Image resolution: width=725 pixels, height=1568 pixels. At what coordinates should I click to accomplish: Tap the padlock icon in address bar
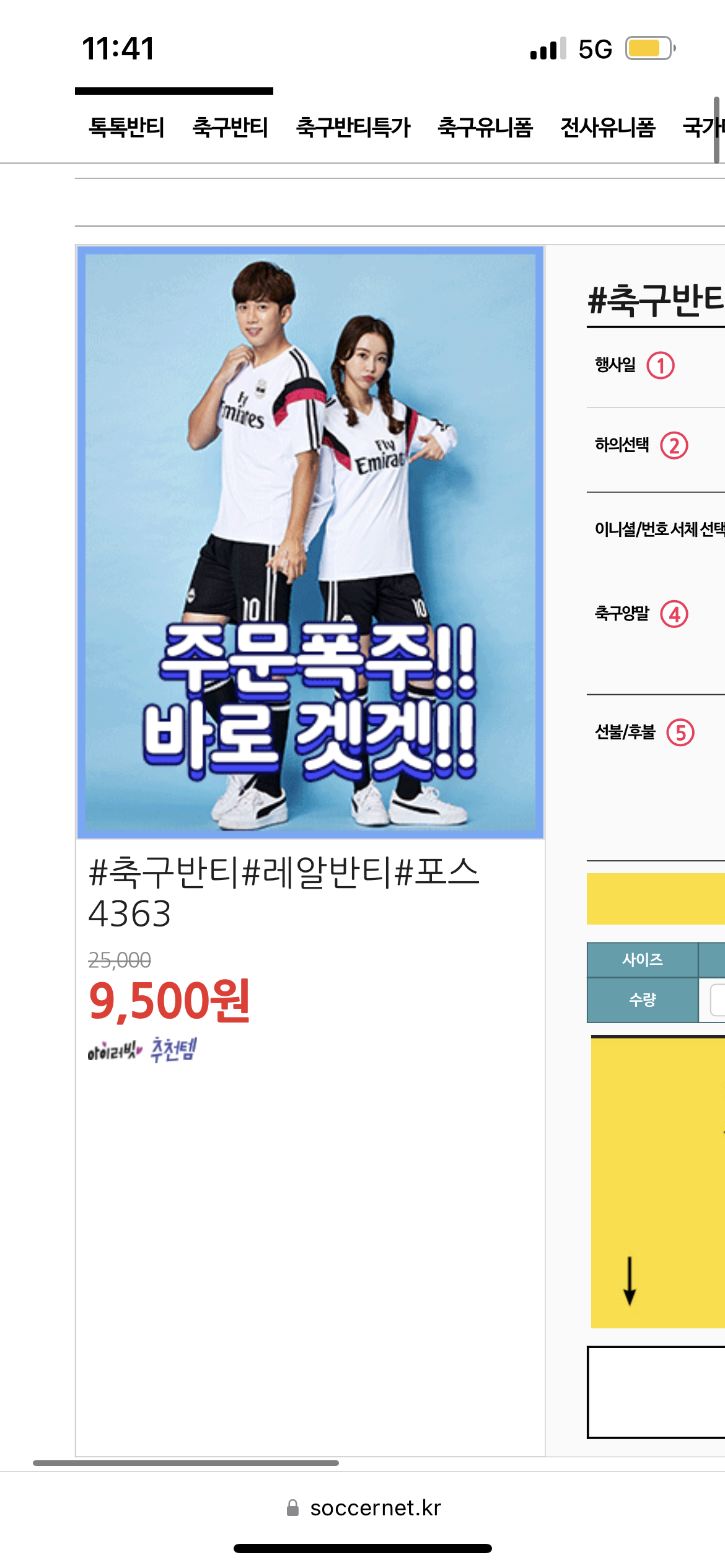293,1508
